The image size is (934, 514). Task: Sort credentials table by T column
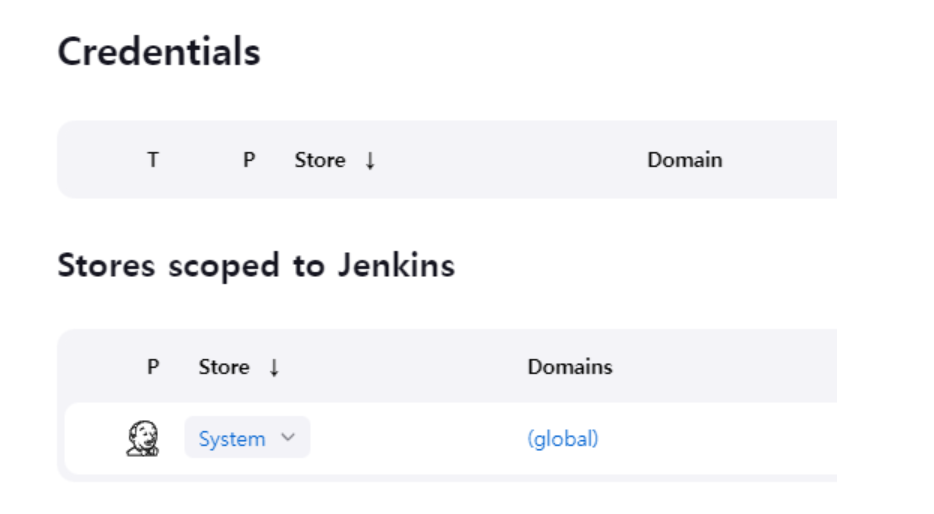(153, 160)
